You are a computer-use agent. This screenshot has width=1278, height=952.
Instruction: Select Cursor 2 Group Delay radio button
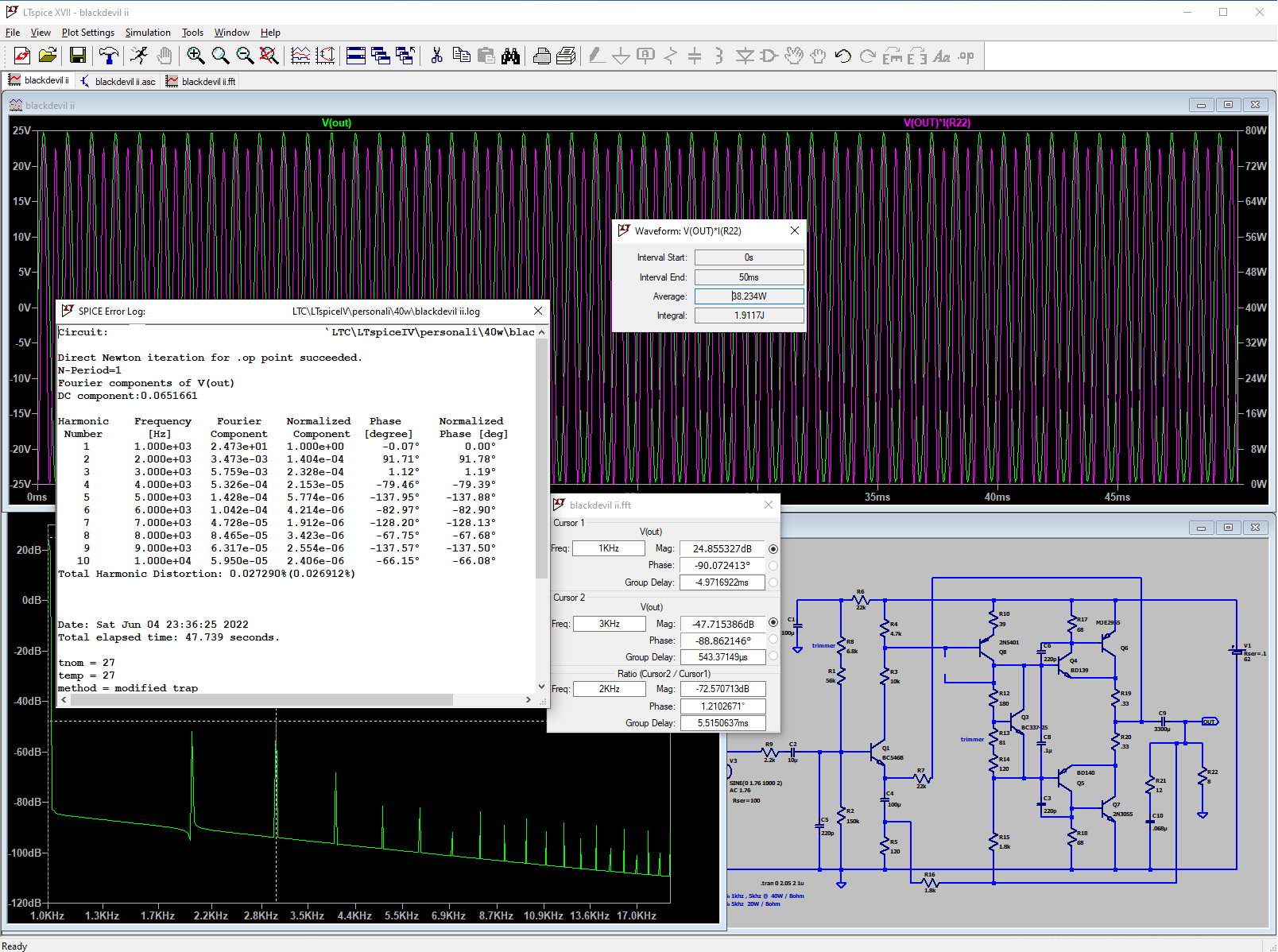pyautogui.click(x=773, y=656)
